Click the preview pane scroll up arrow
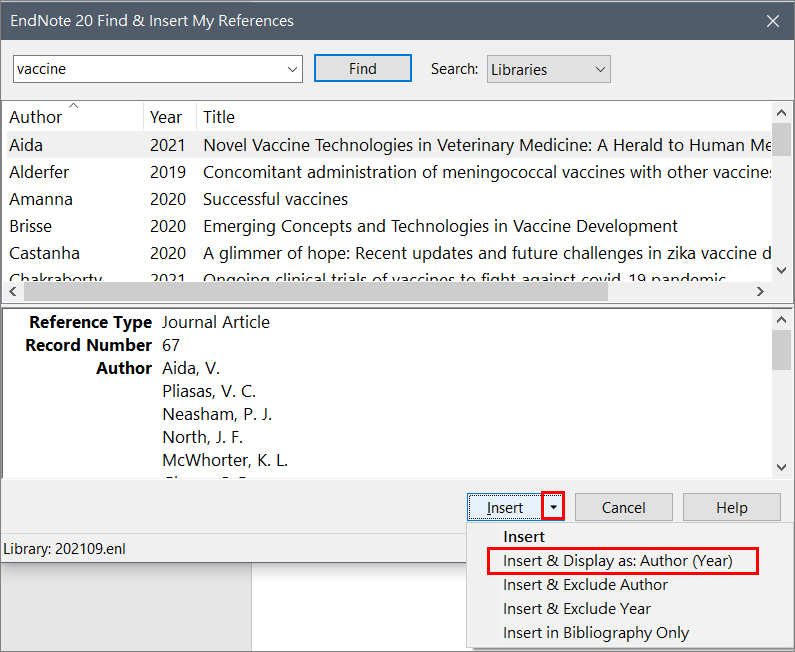This screenshot has width=795, height=652. (781, 320)
